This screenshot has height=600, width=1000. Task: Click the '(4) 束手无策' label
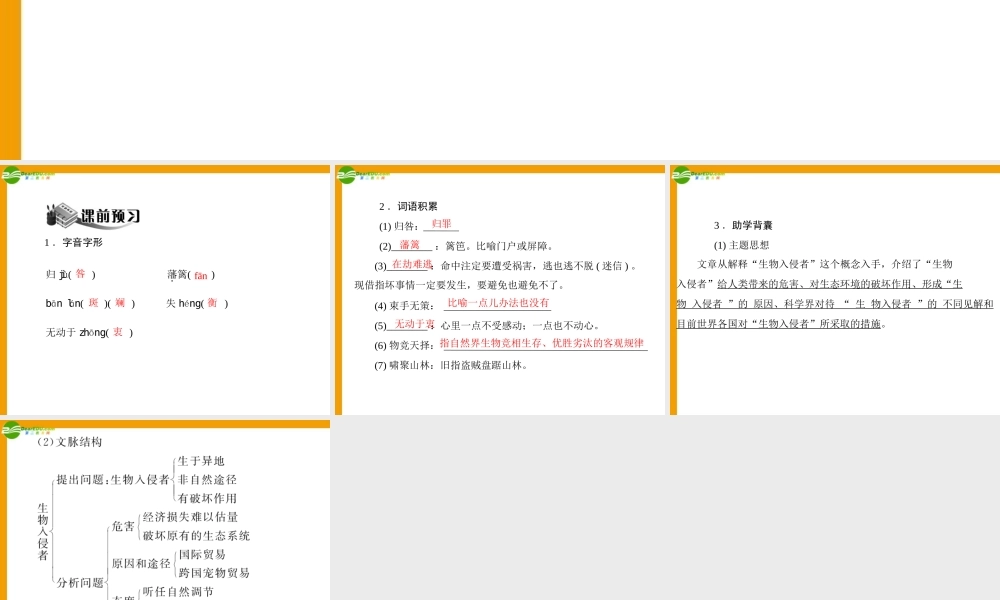[404, 306]
